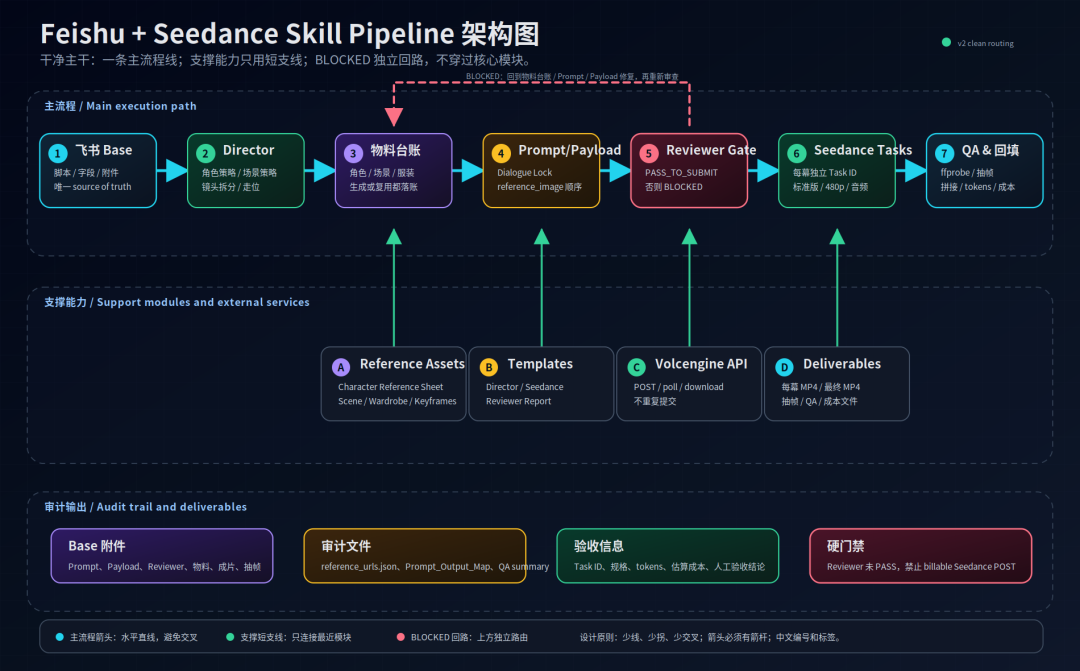Click the BLOCKED 回到物料台账 annotation on the dashed loop

(572, 76)
